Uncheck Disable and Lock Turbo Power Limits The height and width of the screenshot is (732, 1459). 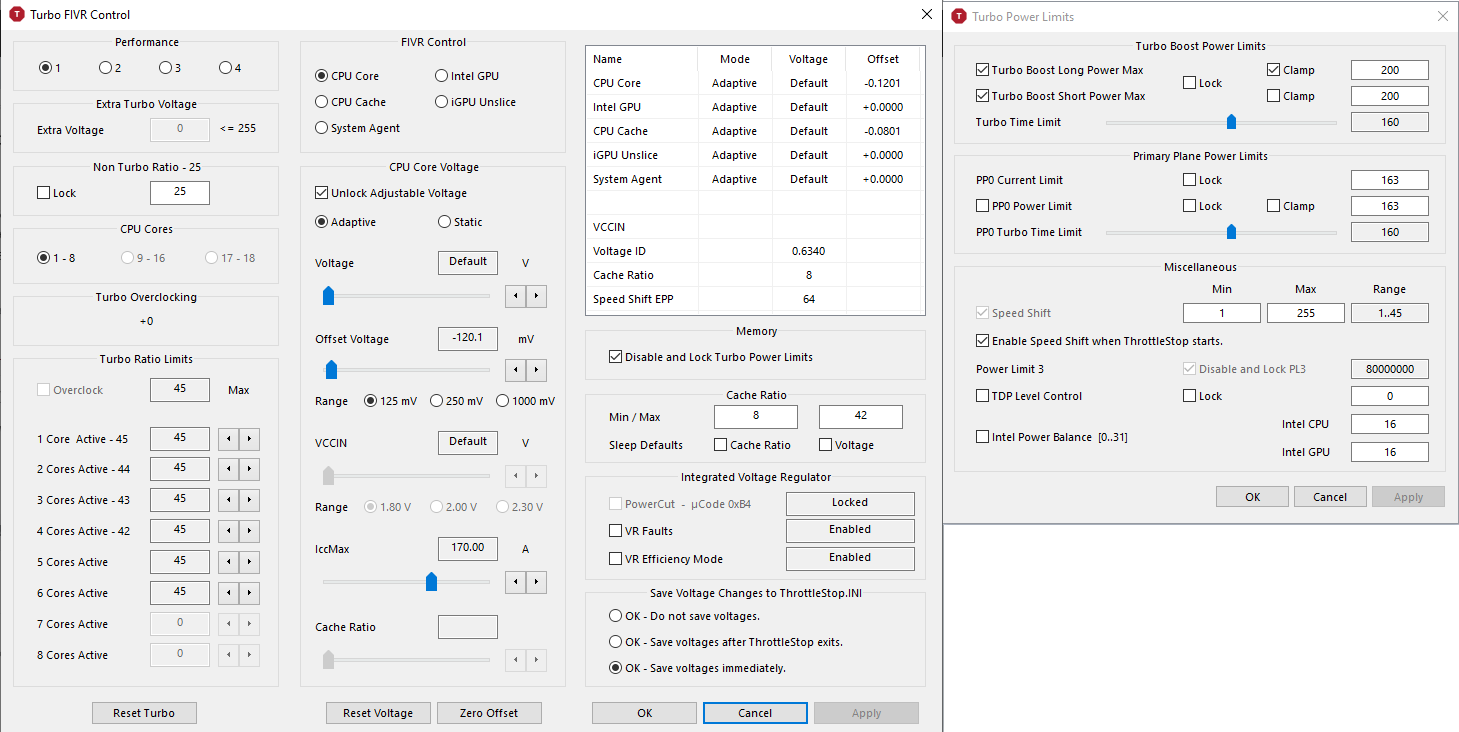click(x=615, y=357)
